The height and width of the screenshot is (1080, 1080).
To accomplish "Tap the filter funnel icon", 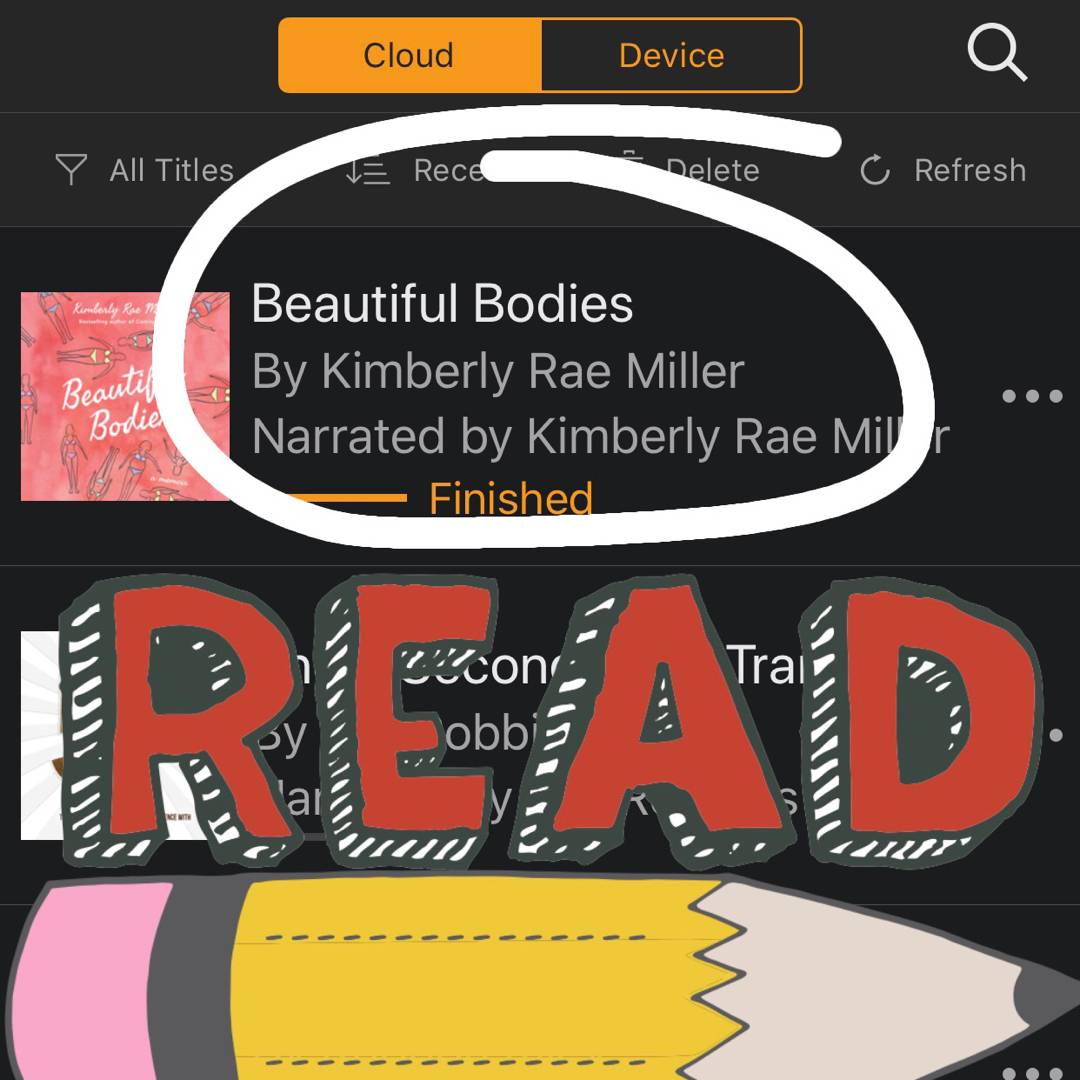I will 71,169.
